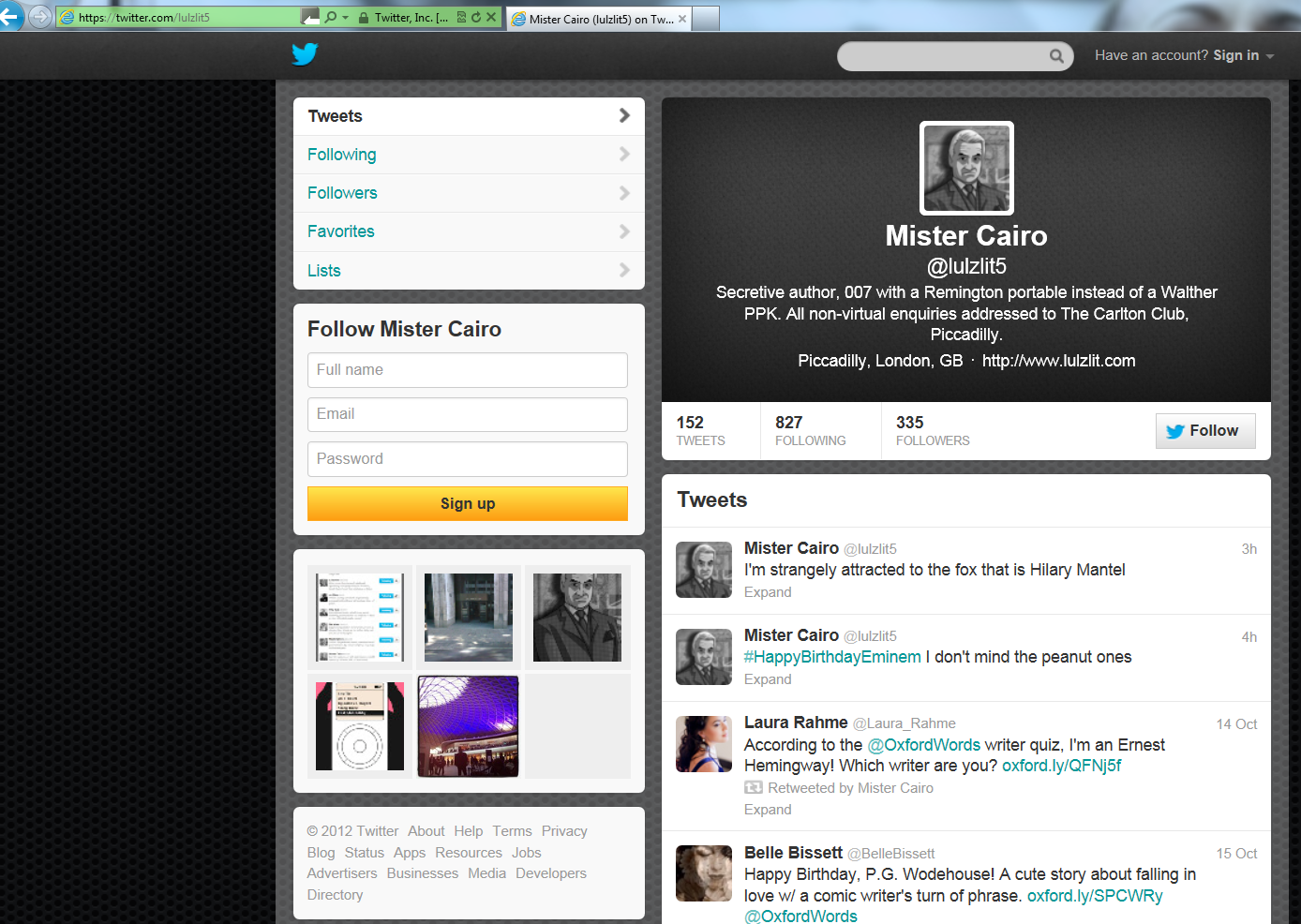Expand the Hilary Mantel tweet

coord(768,592)
